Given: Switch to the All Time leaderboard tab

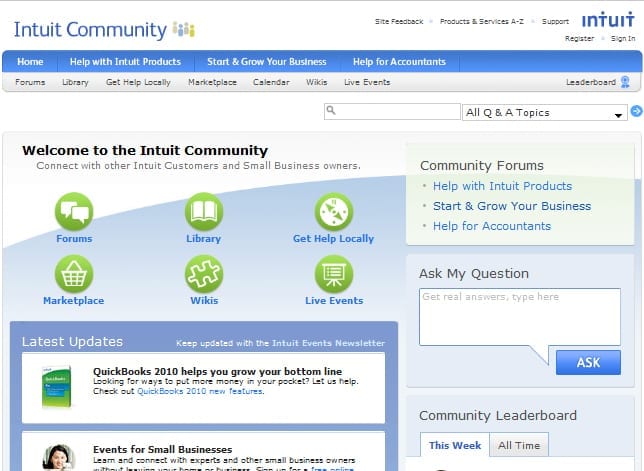Looking at the screenshot, I should pos(519,445).
